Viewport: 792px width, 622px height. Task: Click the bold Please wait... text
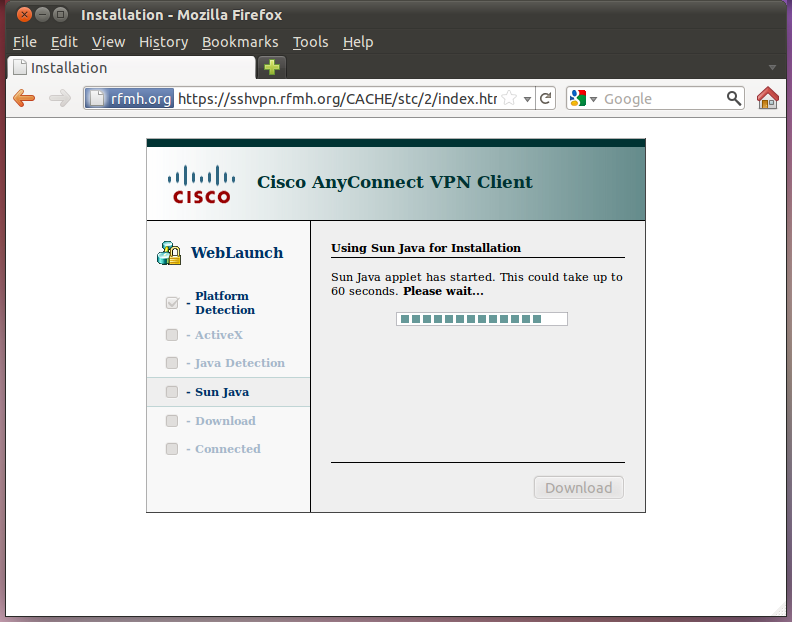pyautogui.click(x=443, y=292)
